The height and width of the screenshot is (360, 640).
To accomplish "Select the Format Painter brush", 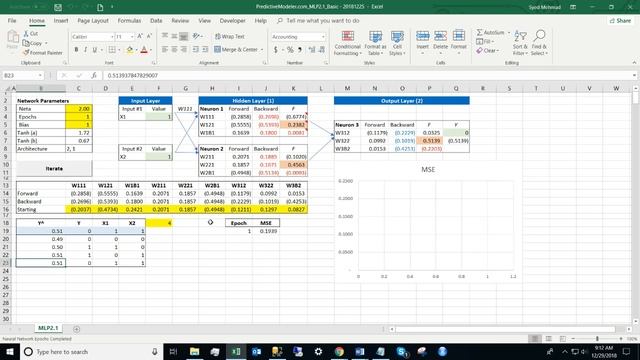I will 26,53.
